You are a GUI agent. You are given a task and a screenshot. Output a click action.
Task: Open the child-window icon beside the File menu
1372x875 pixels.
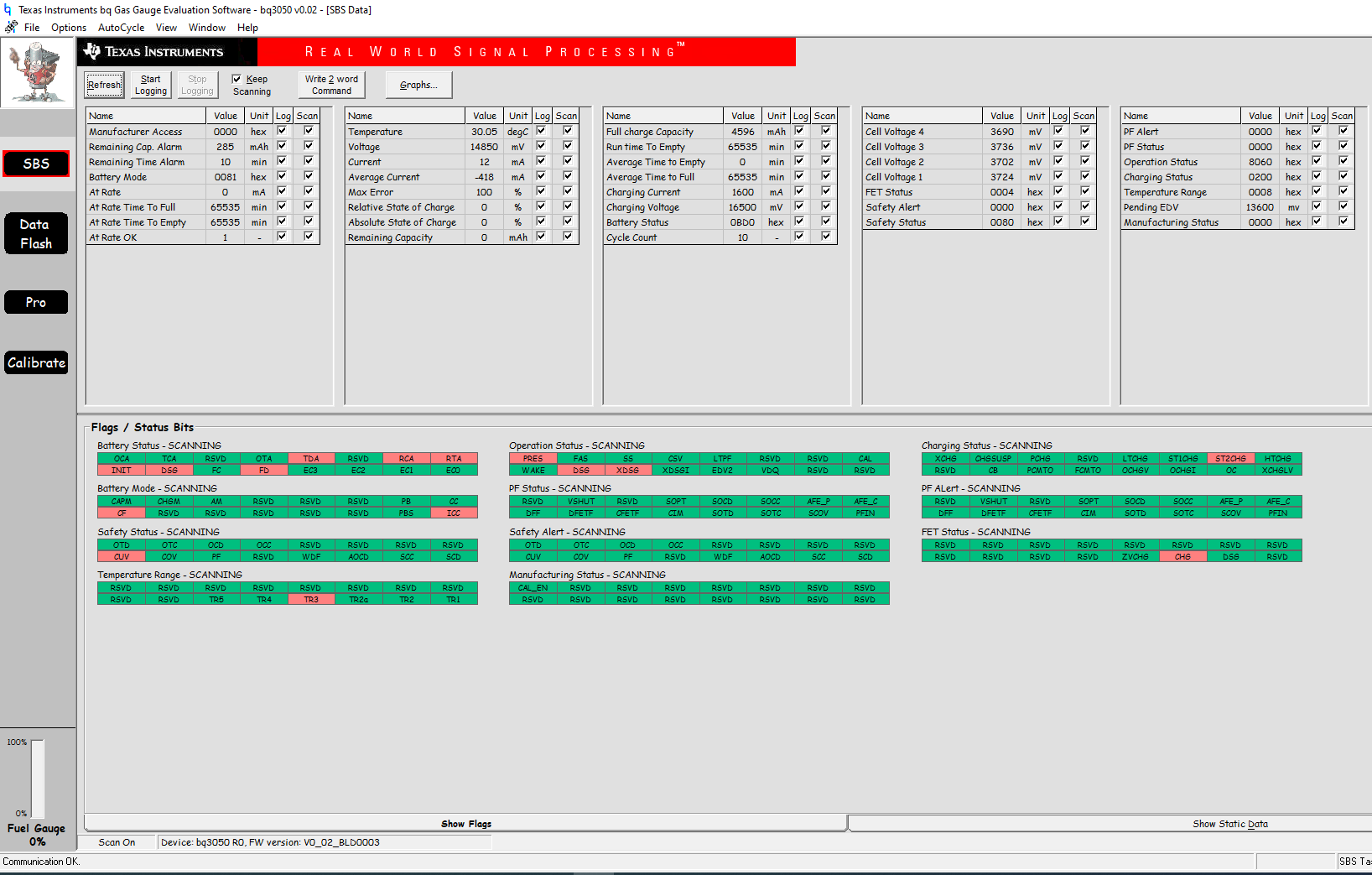[x=11, y=27]
